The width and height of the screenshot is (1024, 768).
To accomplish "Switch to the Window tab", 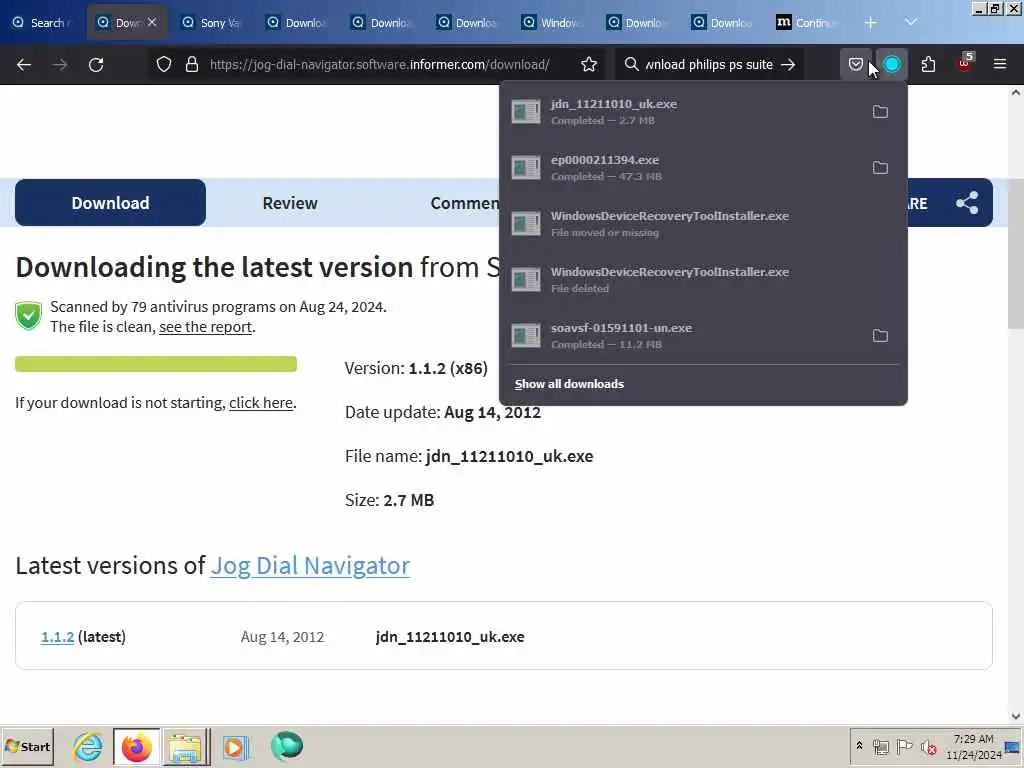I will point(552,23).
